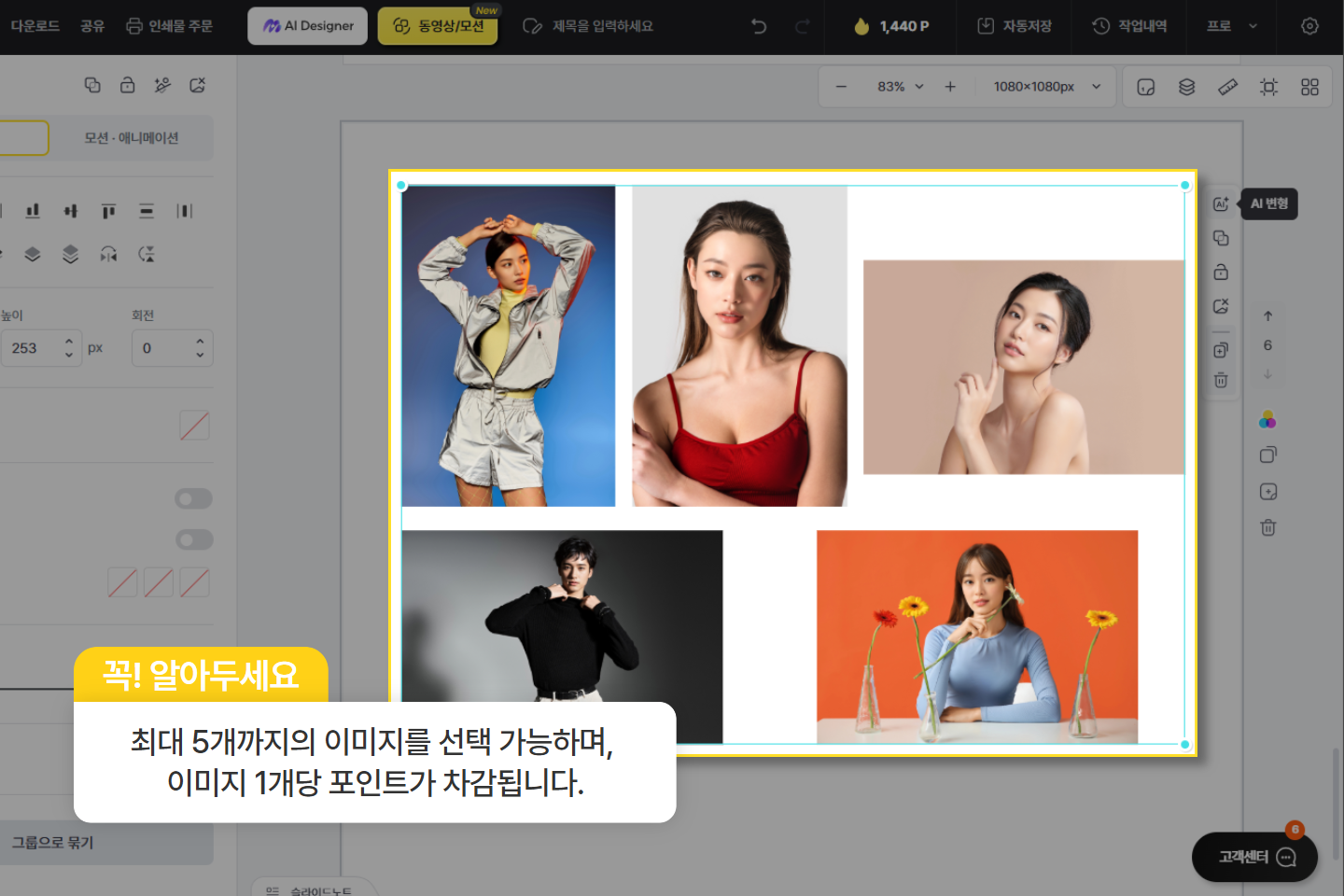Screen dimensions: 1344x896
Task: Click the 자동저장 autosave indicator
Action: [1015, 26]
